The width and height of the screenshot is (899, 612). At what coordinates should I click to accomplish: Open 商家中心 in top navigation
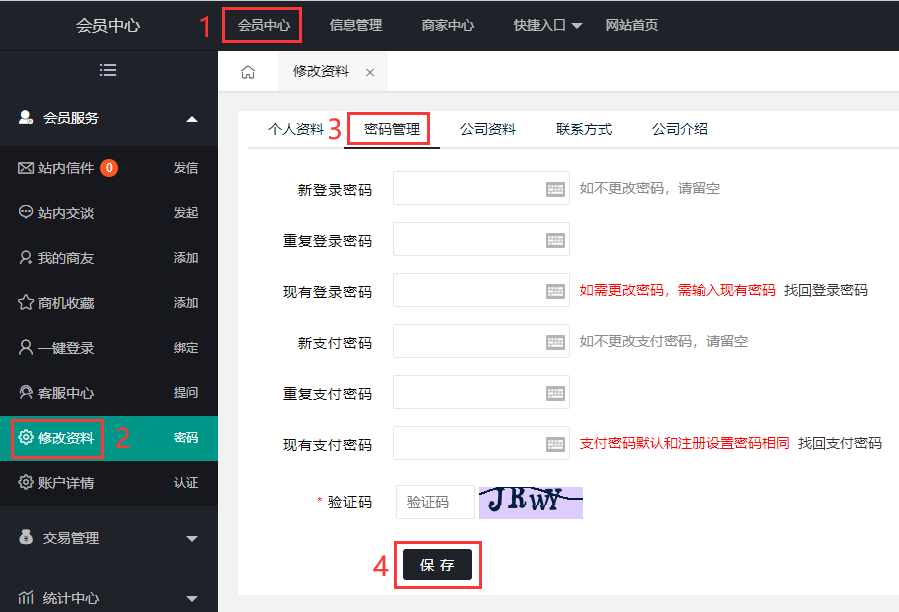448,25
